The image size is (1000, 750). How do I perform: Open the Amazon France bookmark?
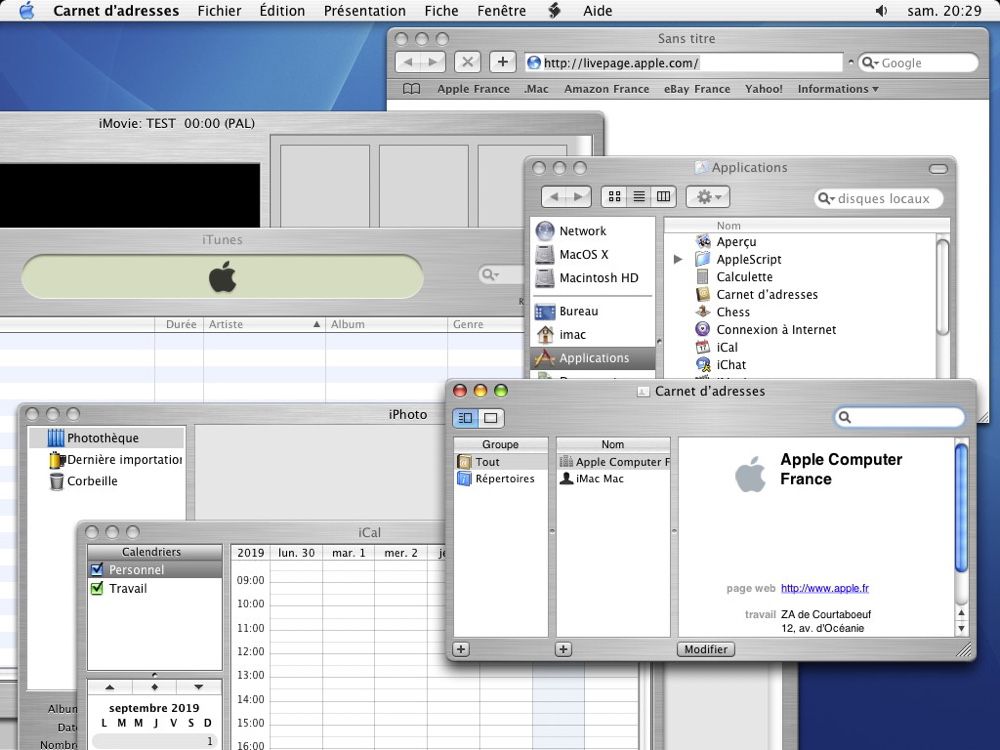607,89
